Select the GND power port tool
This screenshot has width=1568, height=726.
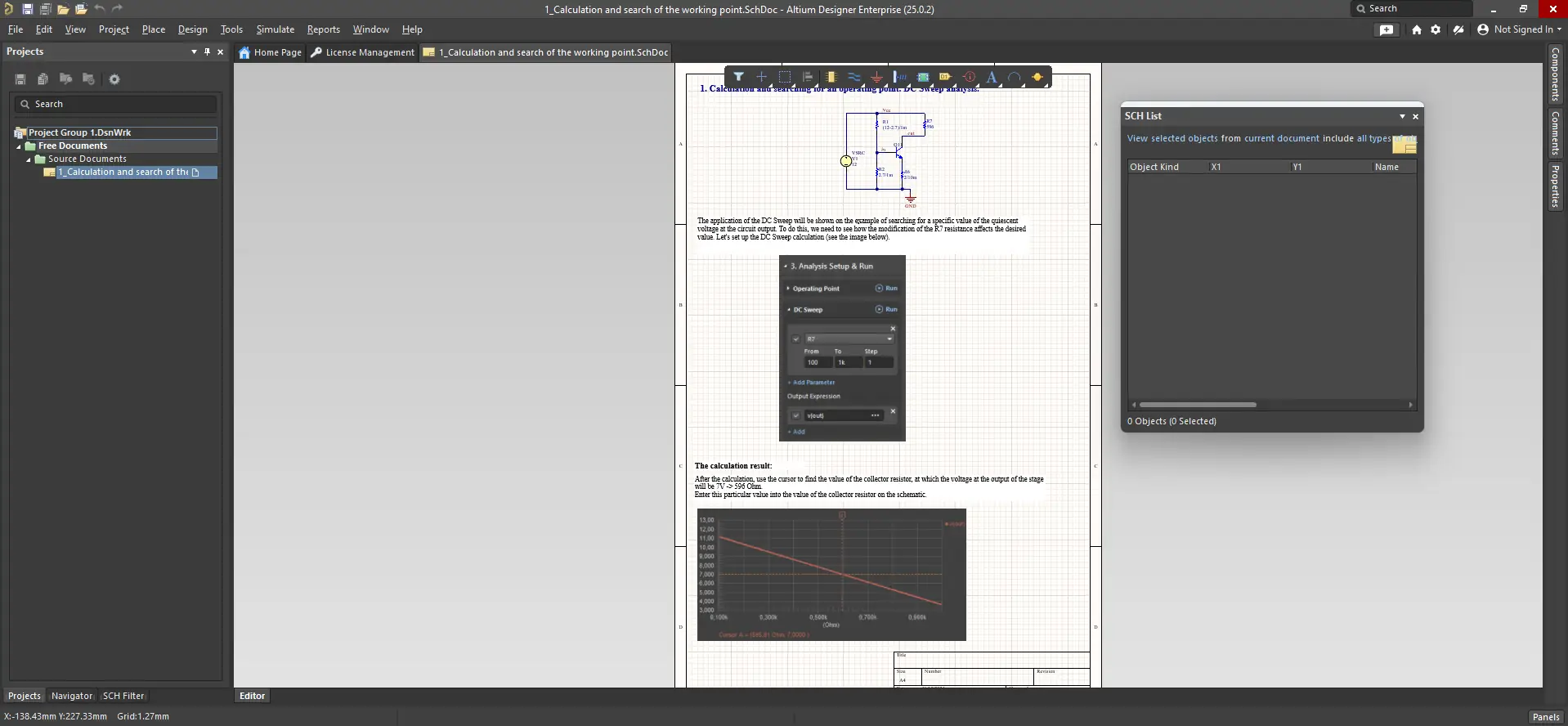(x=876, y=77)
